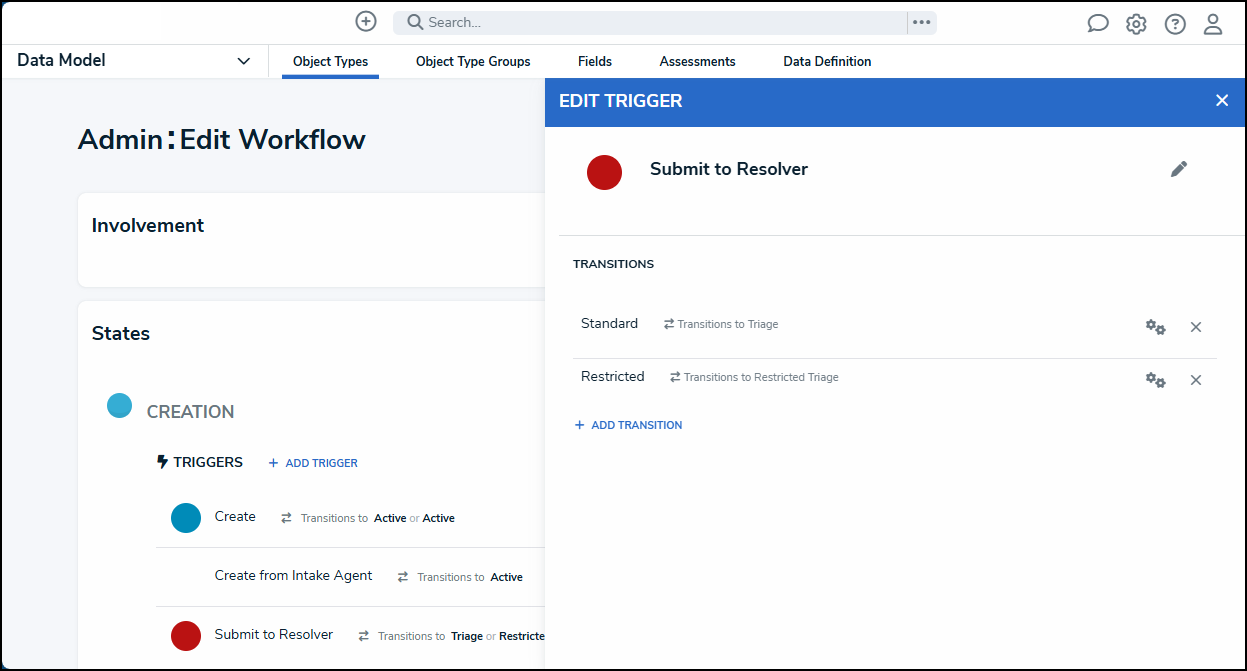Viewport: 1247px width, 671px height.
Task: Click into the Search input field
Action: pos(650,22)
